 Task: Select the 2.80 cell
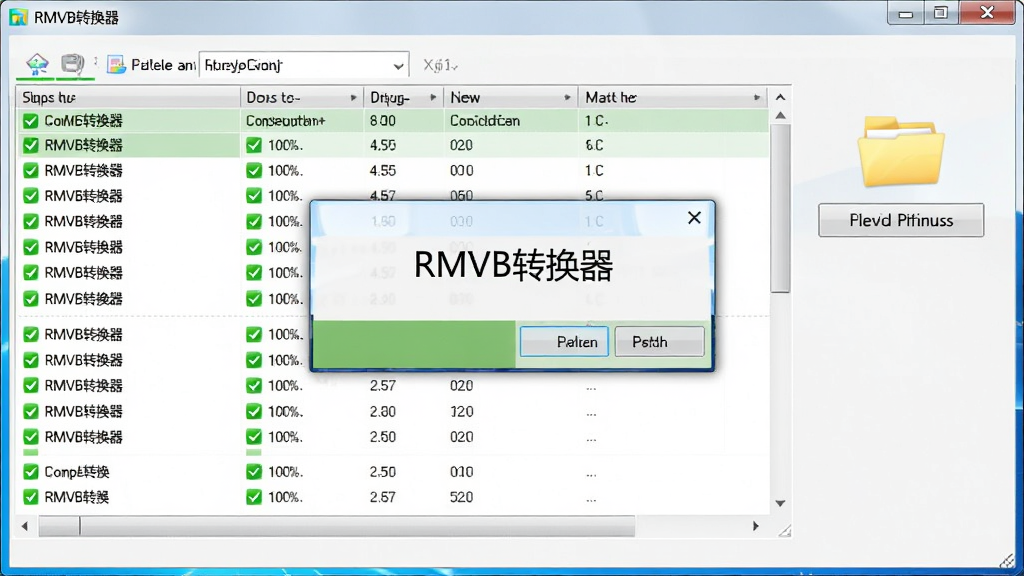[383, 411]
